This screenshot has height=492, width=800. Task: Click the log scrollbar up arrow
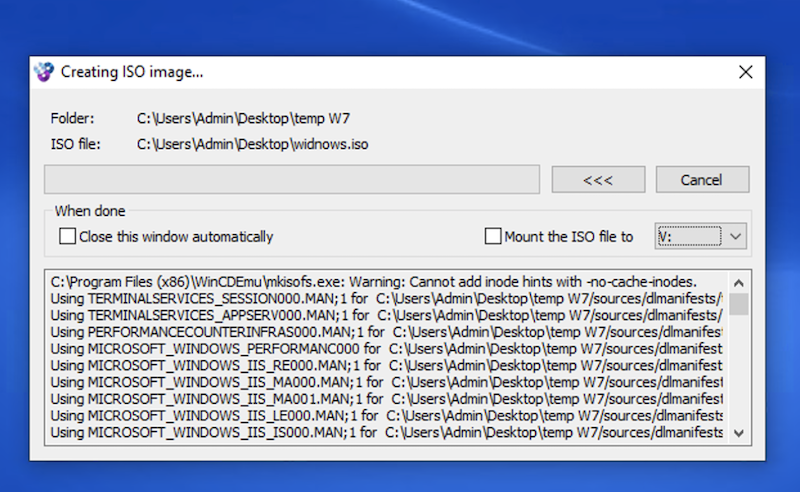739,282
